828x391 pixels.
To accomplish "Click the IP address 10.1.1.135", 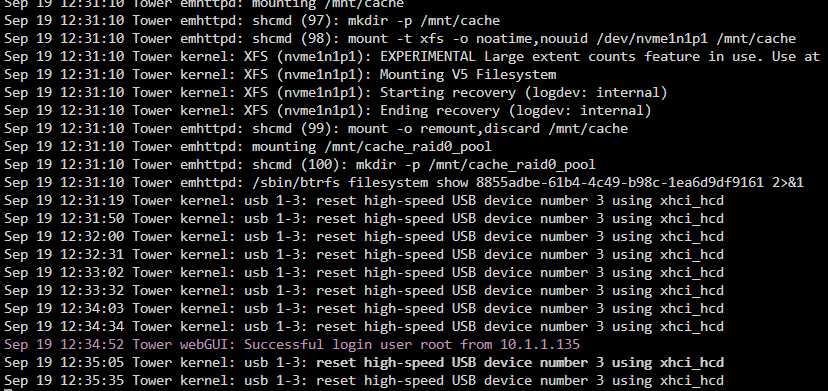I will pyautogui.click(x=540, y=345).
